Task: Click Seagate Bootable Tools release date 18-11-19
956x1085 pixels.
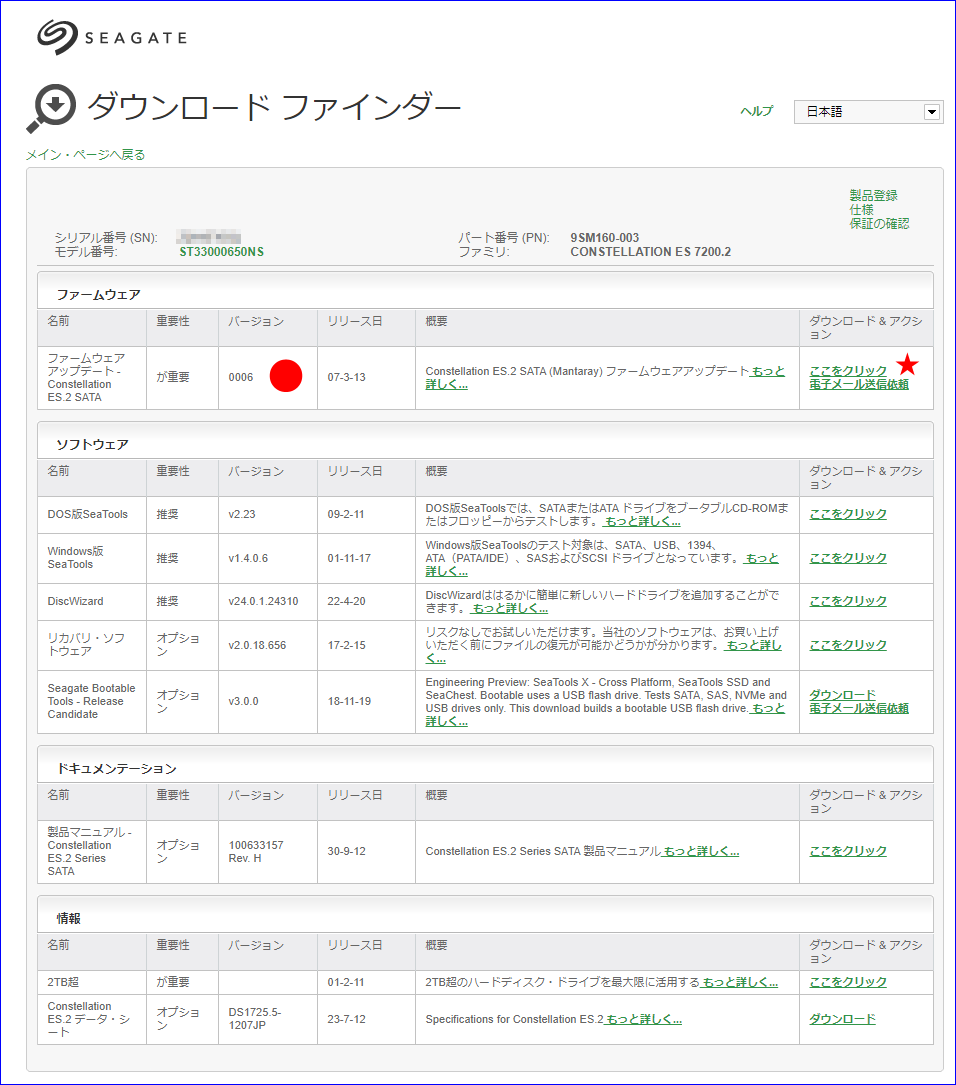Action: [349, 701]
